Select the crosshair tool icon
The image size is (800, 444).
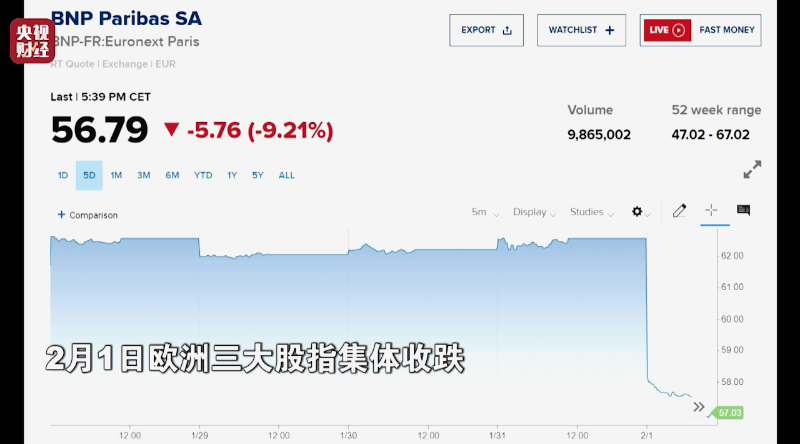point(711,210)
